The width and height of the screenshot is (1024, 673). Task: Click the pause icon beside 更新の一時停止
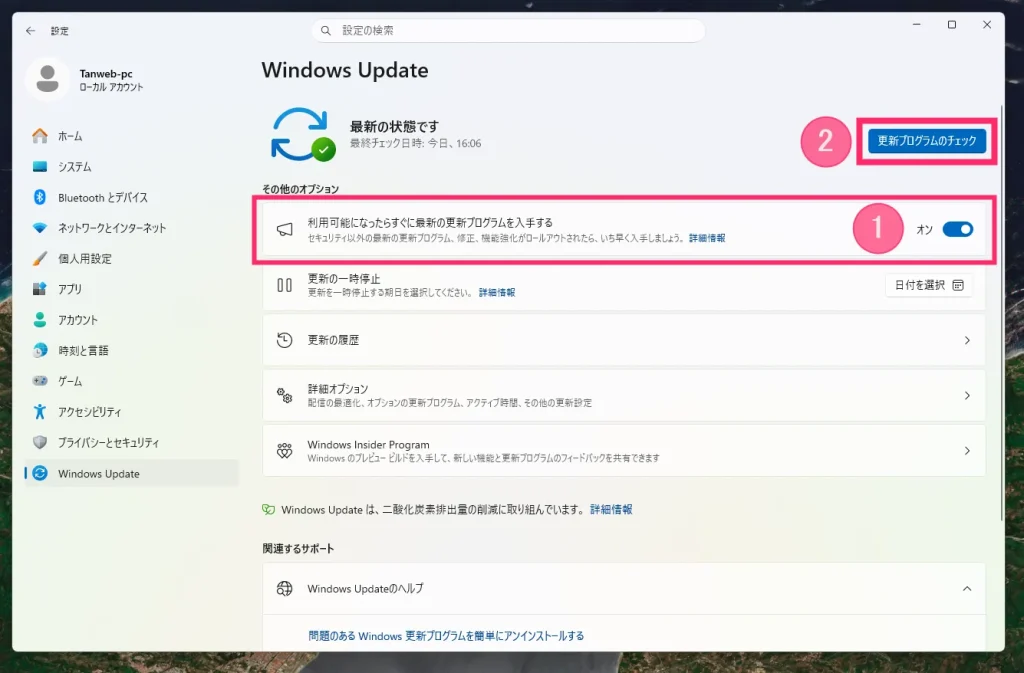tap(284, 285)
